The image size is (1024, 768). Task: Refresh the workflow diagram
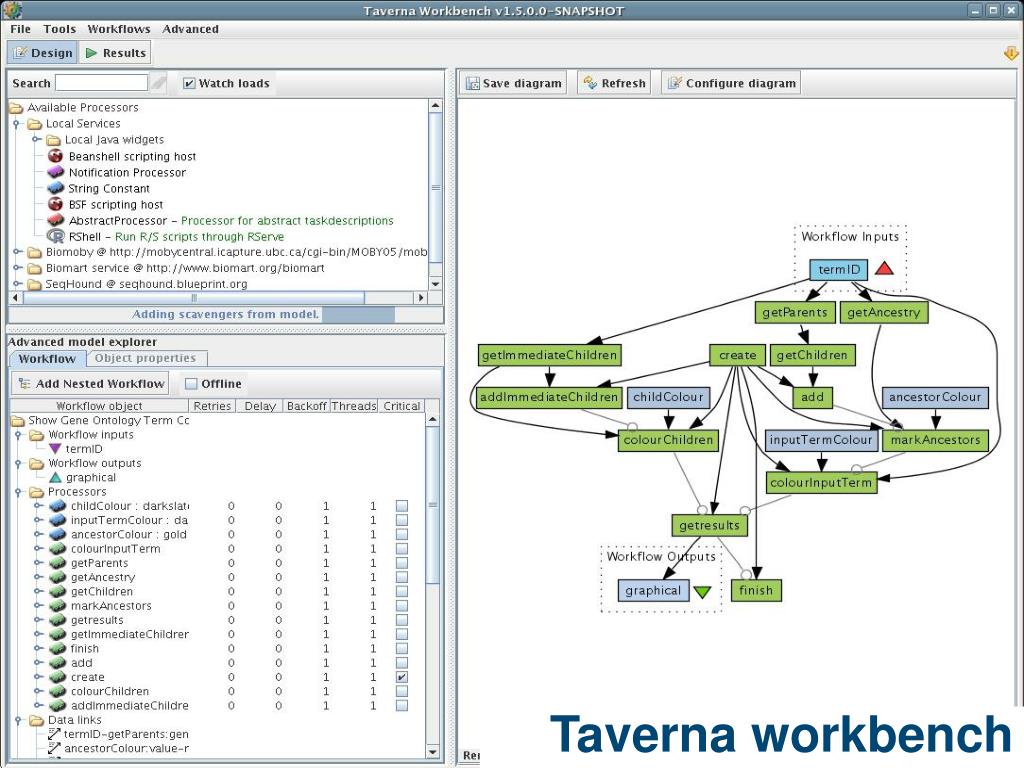[615, 83]
